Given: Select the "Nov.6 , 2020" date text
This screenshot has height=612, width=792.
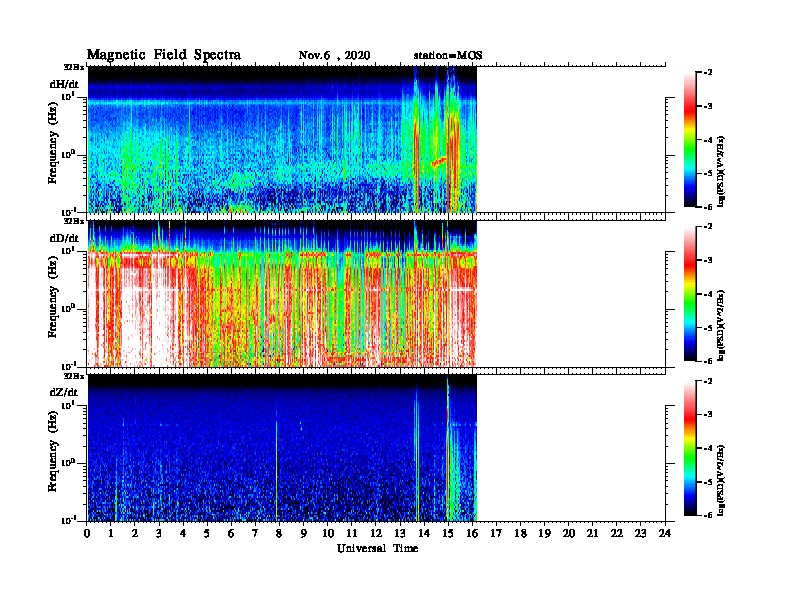Looking at the screenshot, I should [334, 56].
